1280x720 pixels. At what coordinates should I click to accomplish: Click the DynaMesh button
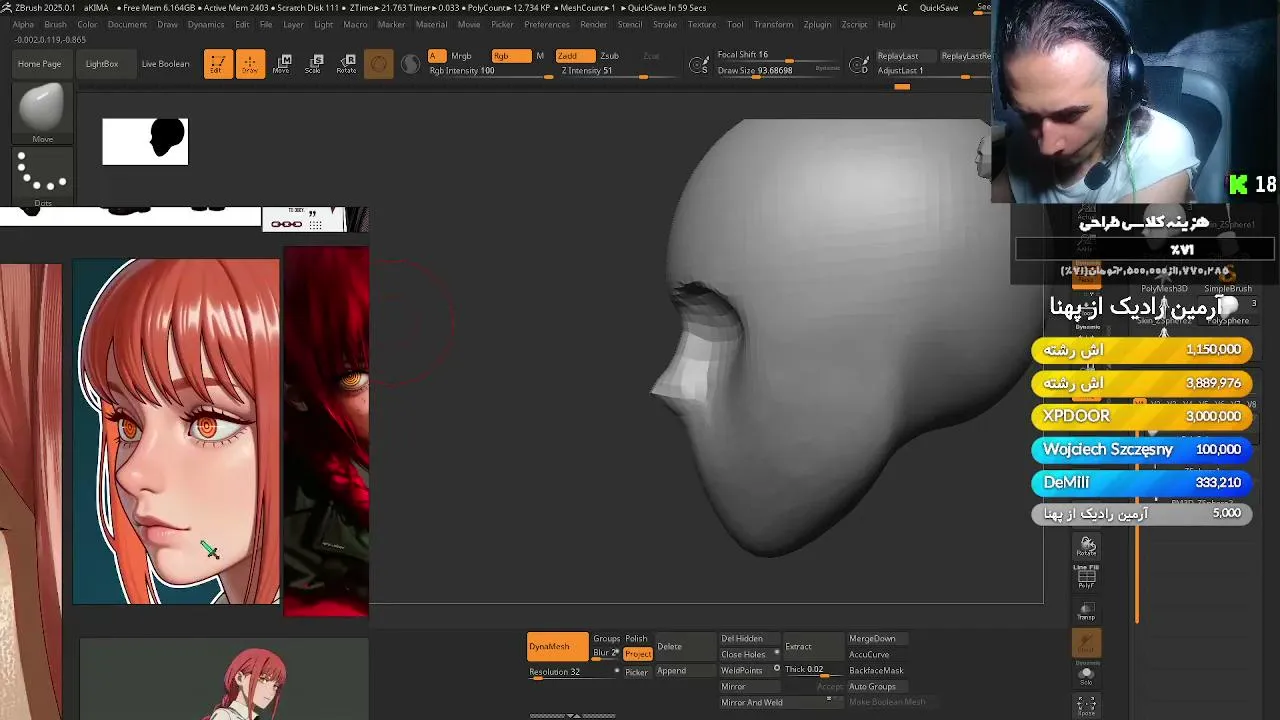point(558,647)
